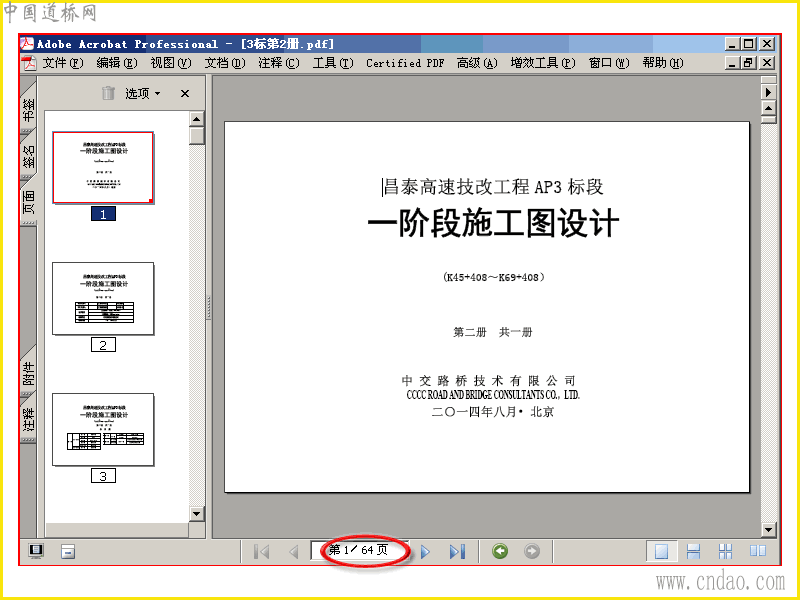Delete selected page with trash icon
Image resolution: width=800 pixels, height=600 pixels.
[x=108, y=93]
